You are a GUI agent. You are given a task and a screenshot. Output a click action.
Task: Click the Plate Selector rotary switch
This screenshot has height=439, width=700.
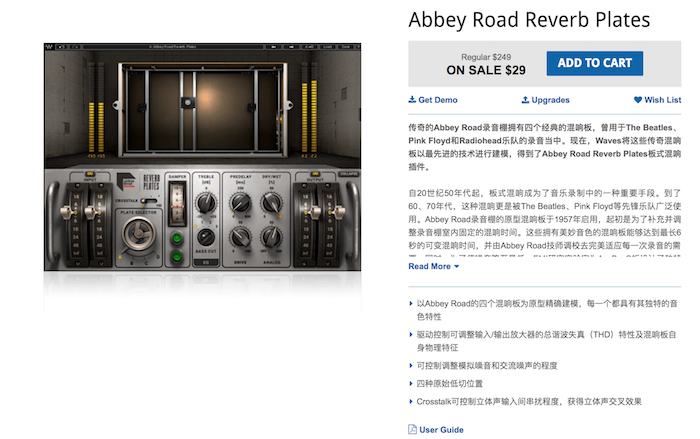[138, 234]
